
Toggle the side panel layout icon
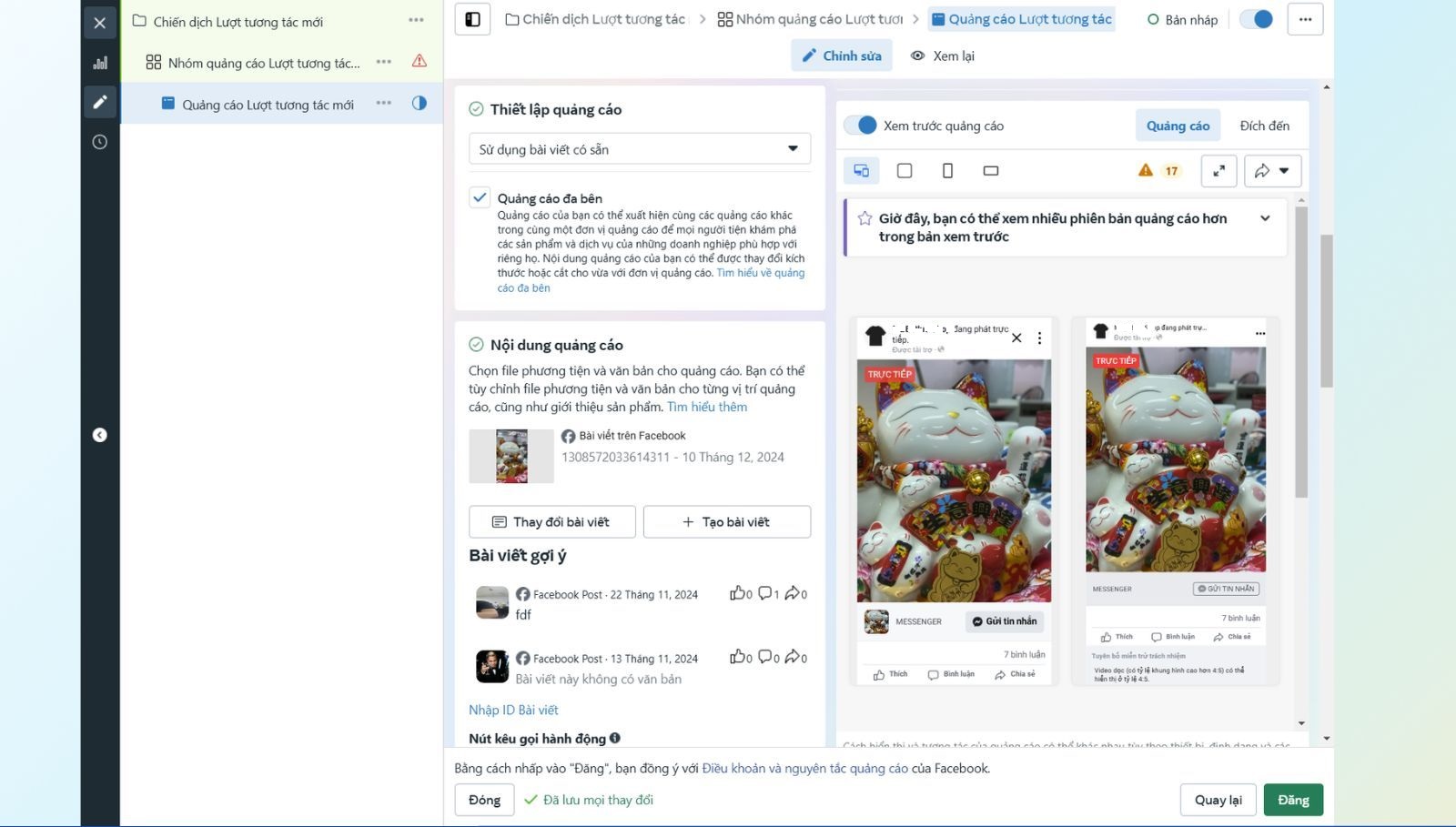472,19
